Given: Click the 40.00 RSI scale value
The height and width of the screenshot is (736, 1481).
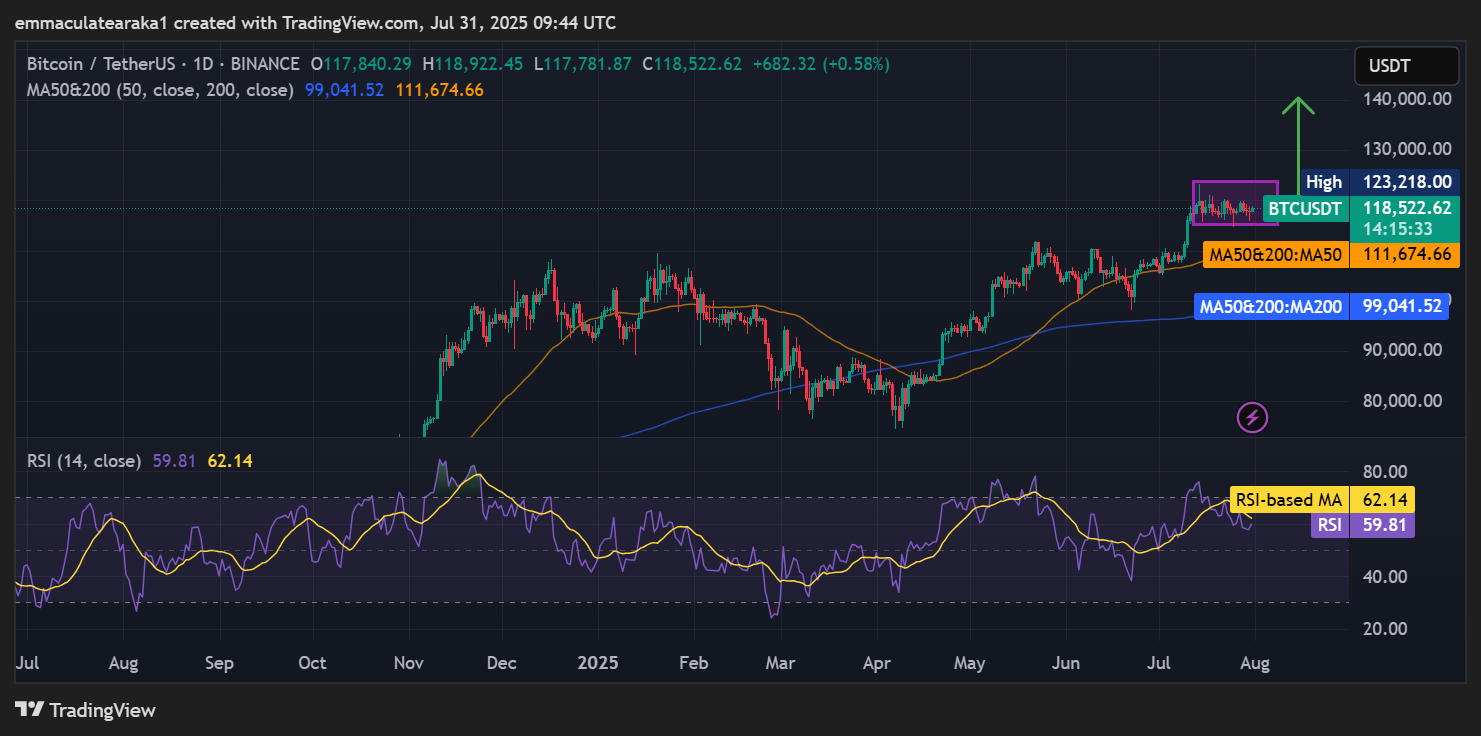Looking at the screenshot, I should (x=1386, y=576).
